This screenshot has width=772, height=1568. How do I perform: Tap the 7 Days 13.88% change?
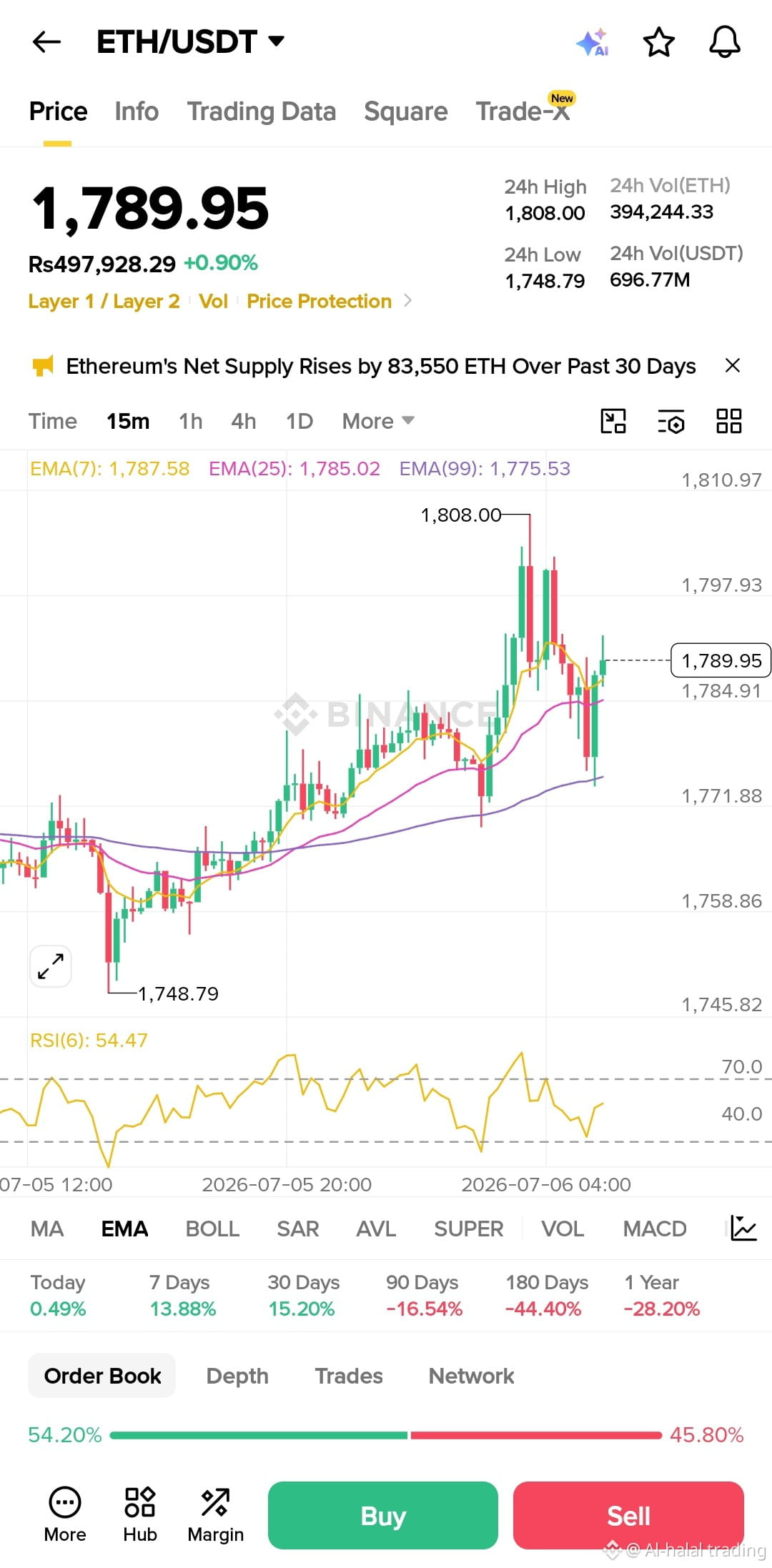(x=182, y=1295)
